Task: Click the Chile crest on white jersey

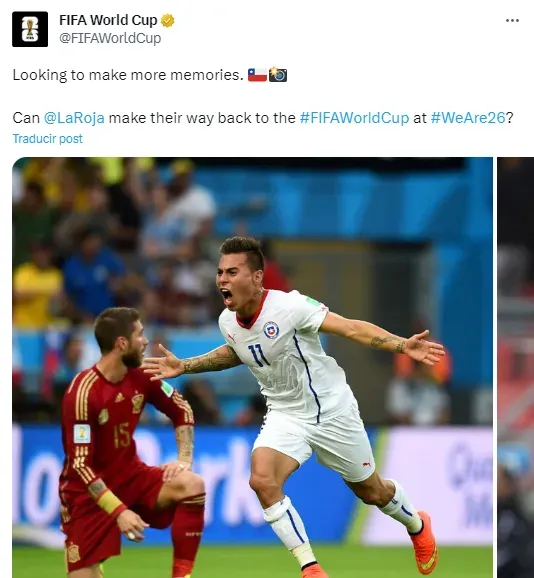Action: coord(271,330)
